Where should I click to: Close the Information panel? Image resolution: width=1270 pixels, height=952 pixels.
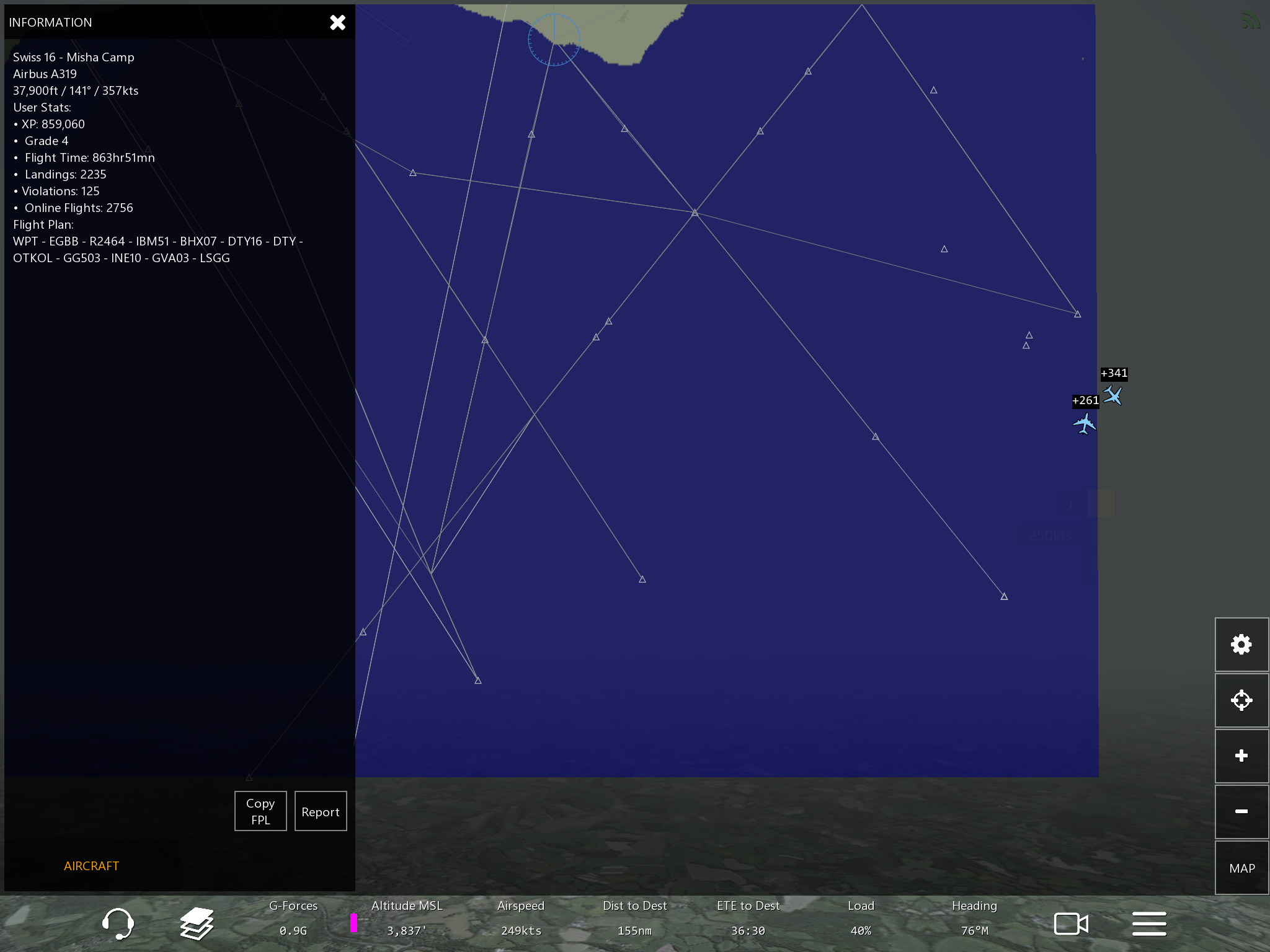(x=337, y=23)
